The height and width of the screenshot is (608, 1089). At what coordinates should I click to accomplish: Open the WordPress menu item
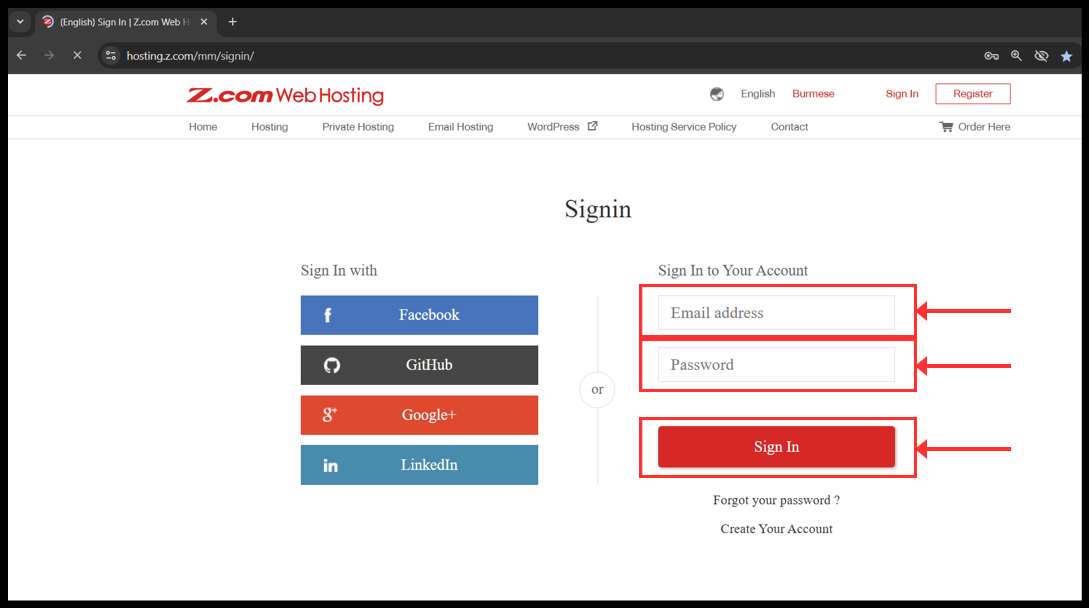point(553,126)
